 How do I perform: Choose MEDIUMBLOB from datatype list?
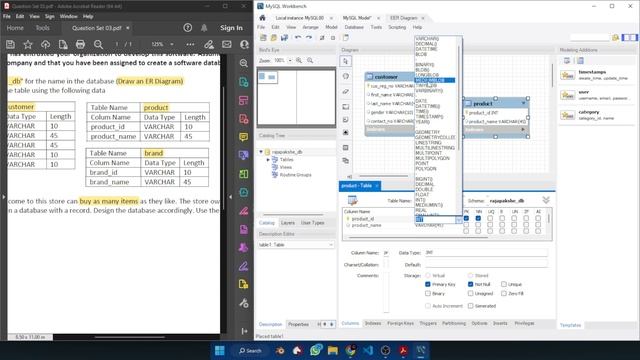coord(435,80)
